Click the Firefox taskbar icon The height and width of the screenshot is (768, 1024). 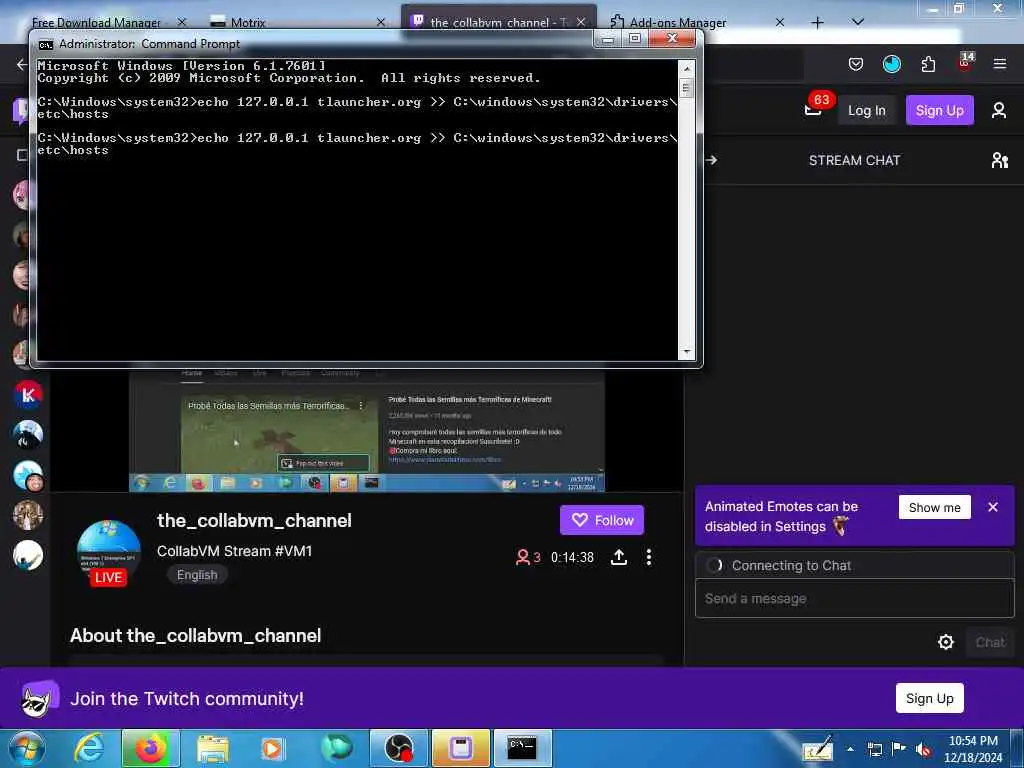pyautogui.click(x=150, y=748)
